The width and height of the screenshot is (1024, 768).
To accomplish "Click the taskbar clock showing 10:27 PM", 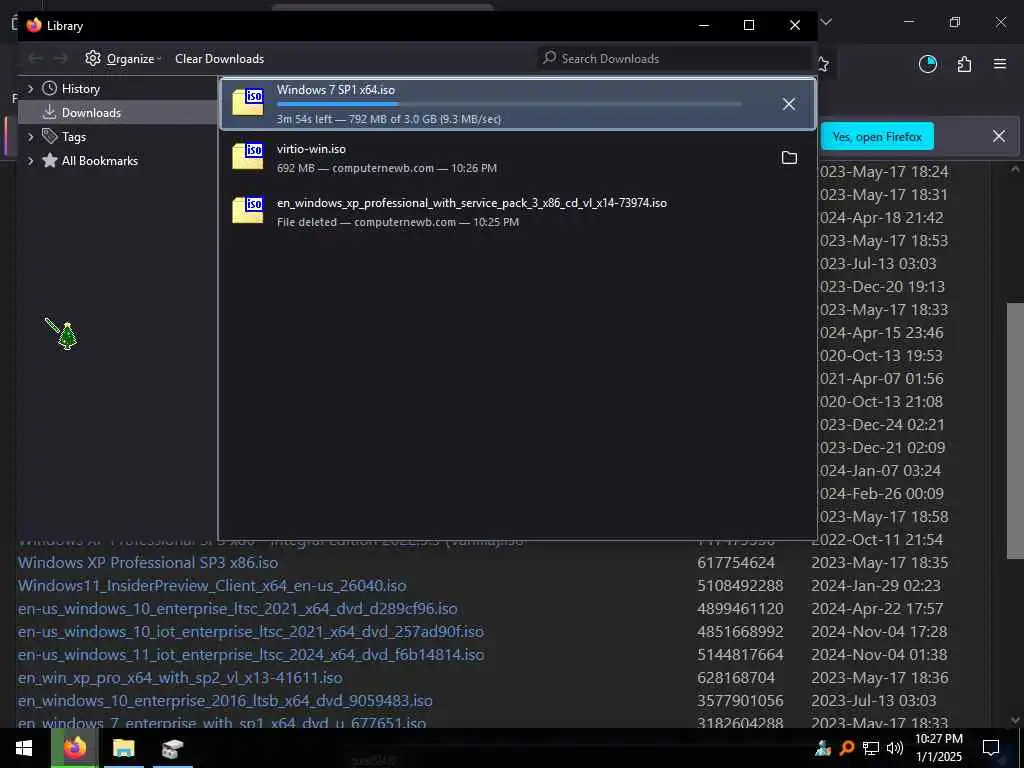I will 938,748.
